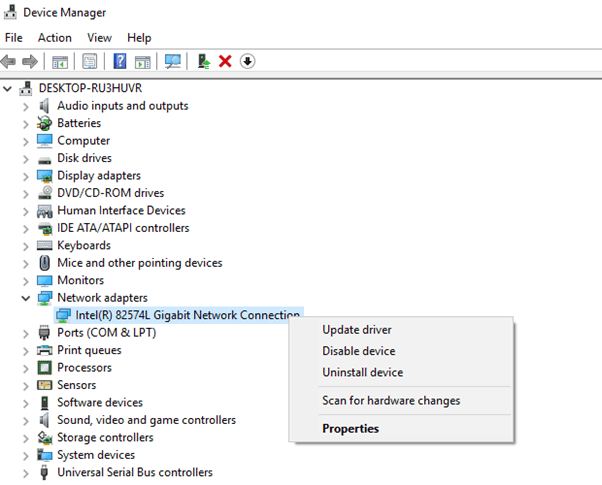Image resolution: width=602 pixels, height=485 pixels.
Task: Click the Properties sheet toolbar icon
Action: [90, 62]
